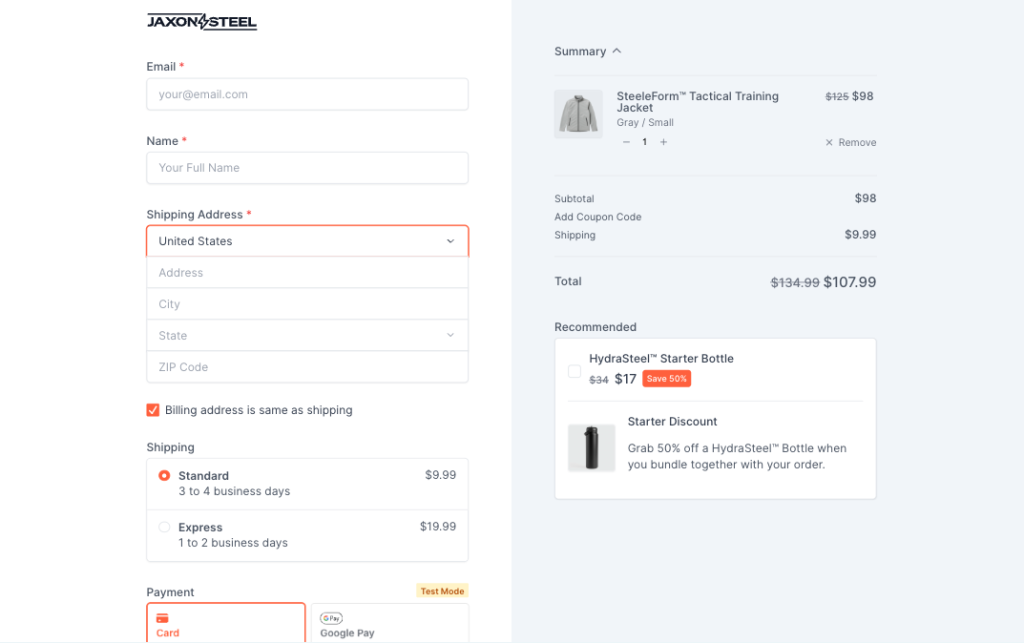Viewport: 1024px width, 643px height.
Task: Click the Gray / Small variant text
Action: coord(645,123)
